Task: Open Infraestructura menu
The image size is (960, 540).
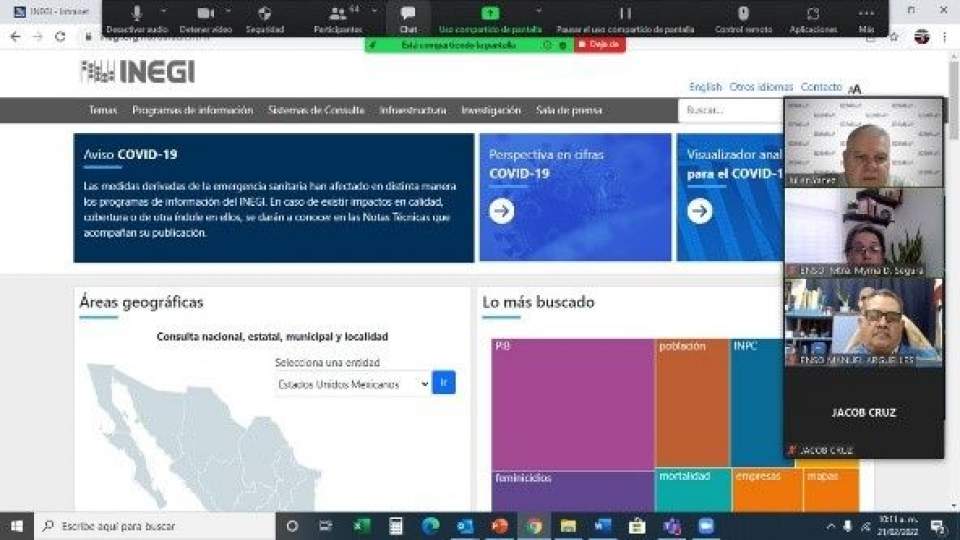Action: click(413, 110)
